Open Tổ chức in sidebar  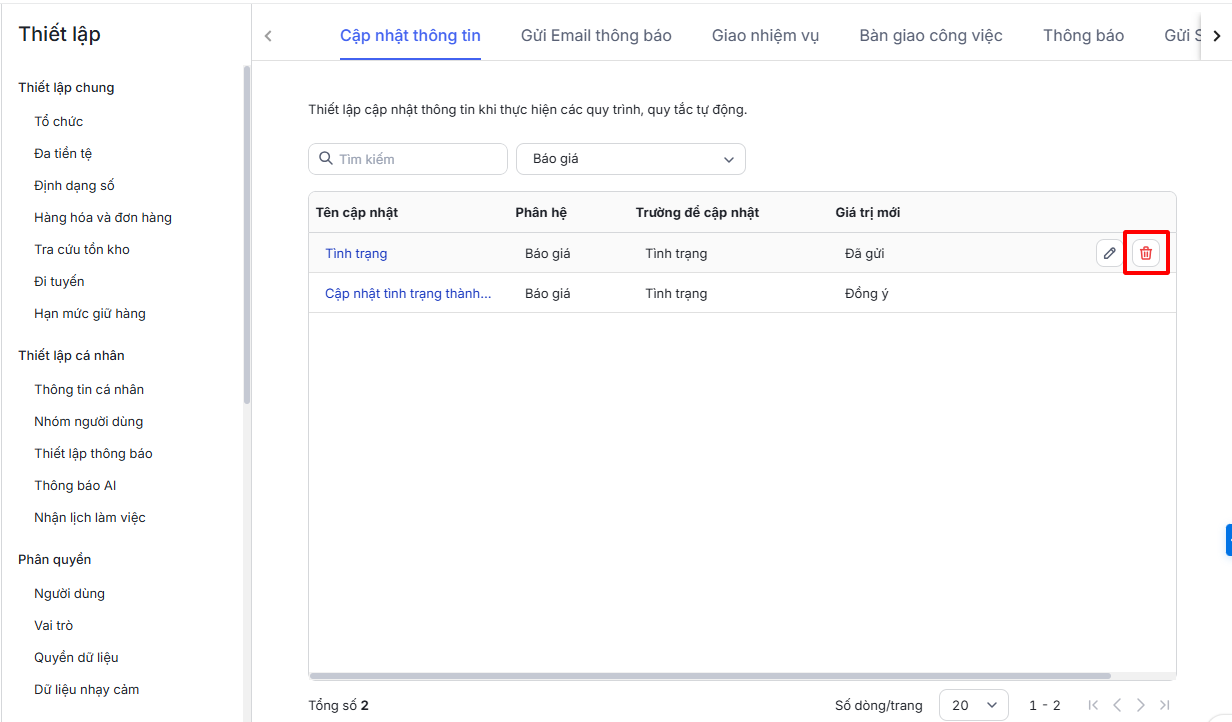[x=59, y=122]
